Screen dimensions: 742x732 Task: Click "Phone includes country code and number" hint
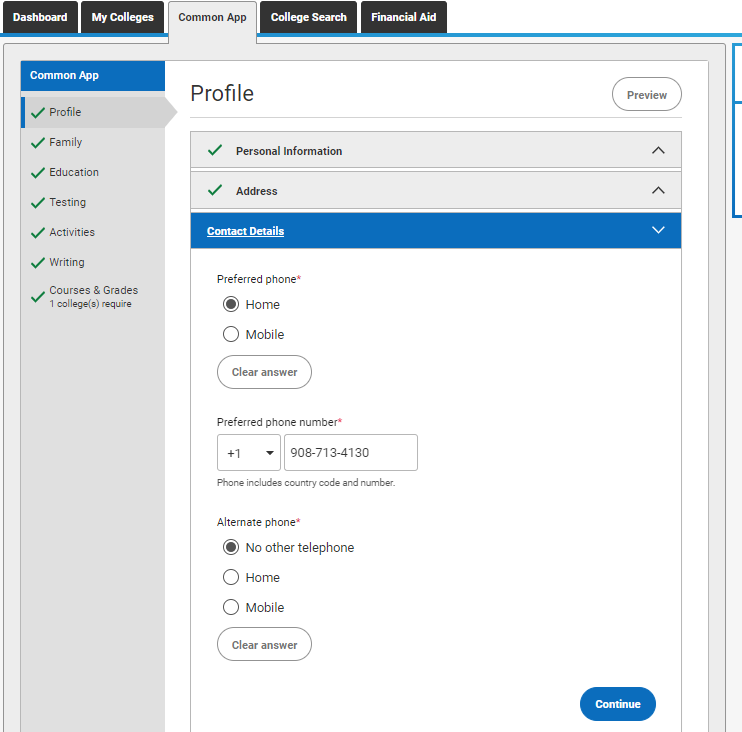[306, 483]
